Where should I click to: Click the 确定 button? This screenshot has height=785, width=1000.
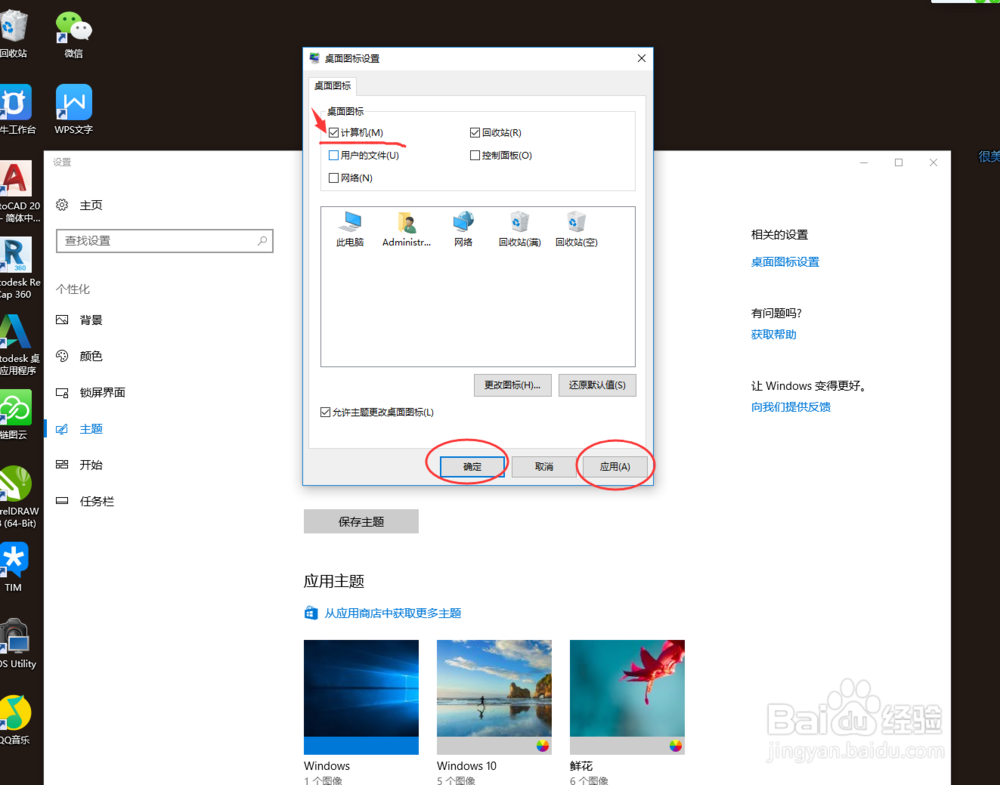pyautogui.click(x=472, y=467)
